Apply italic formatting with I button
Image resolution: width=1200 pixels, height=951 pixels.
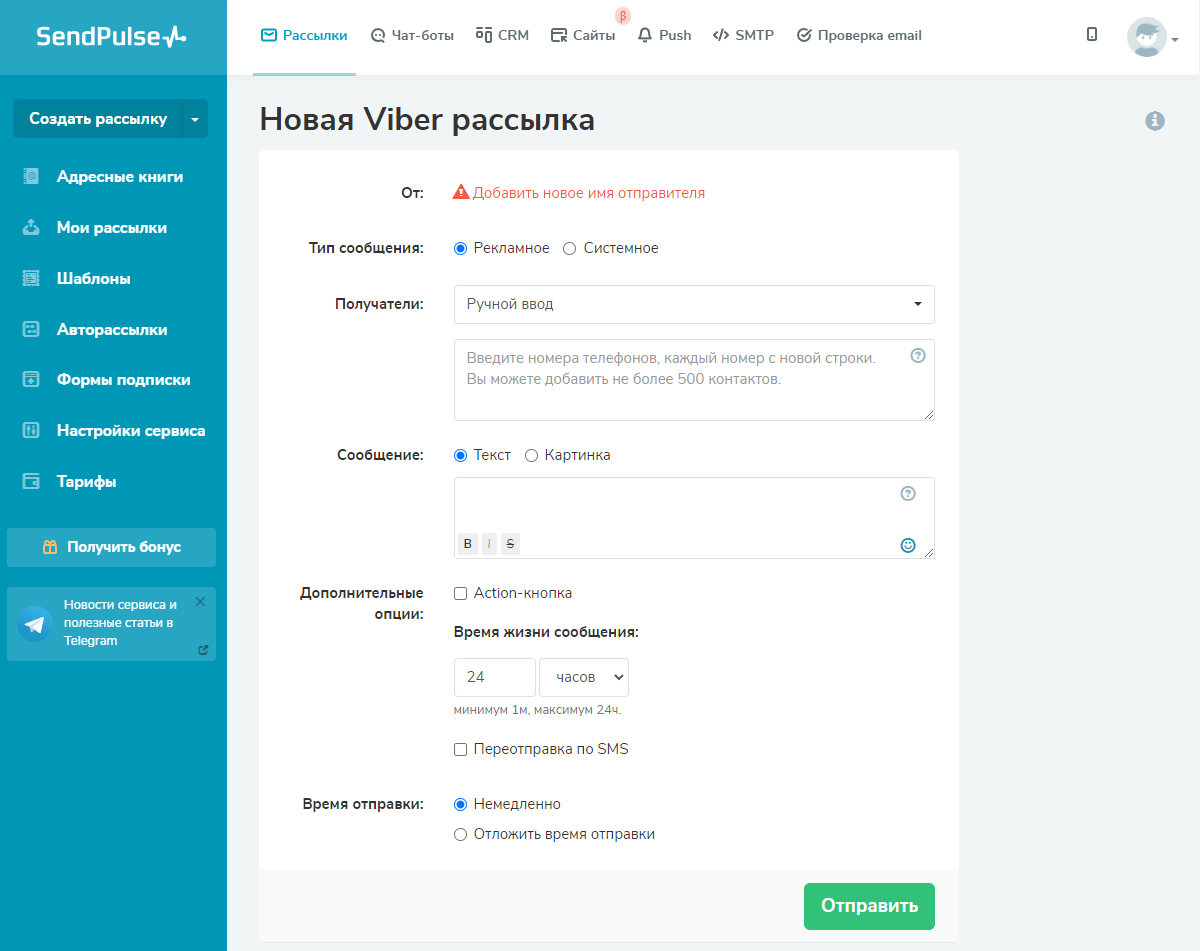coord(489,544)
